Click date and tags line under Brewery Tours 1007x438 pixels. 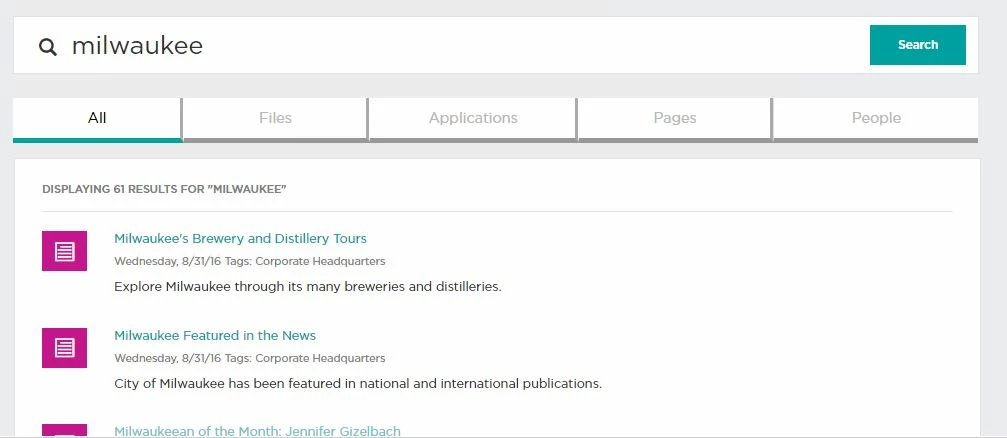click(250, 261)
